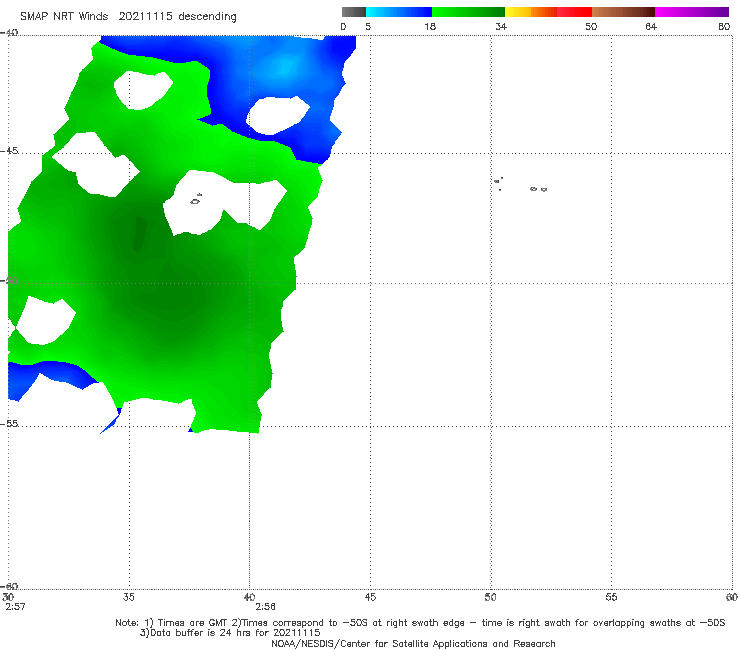The height and width of the screenshot is (650, 740).
Task: Click the green segment of the color bar
Action: pyautogui.click(x=468, y=12)
